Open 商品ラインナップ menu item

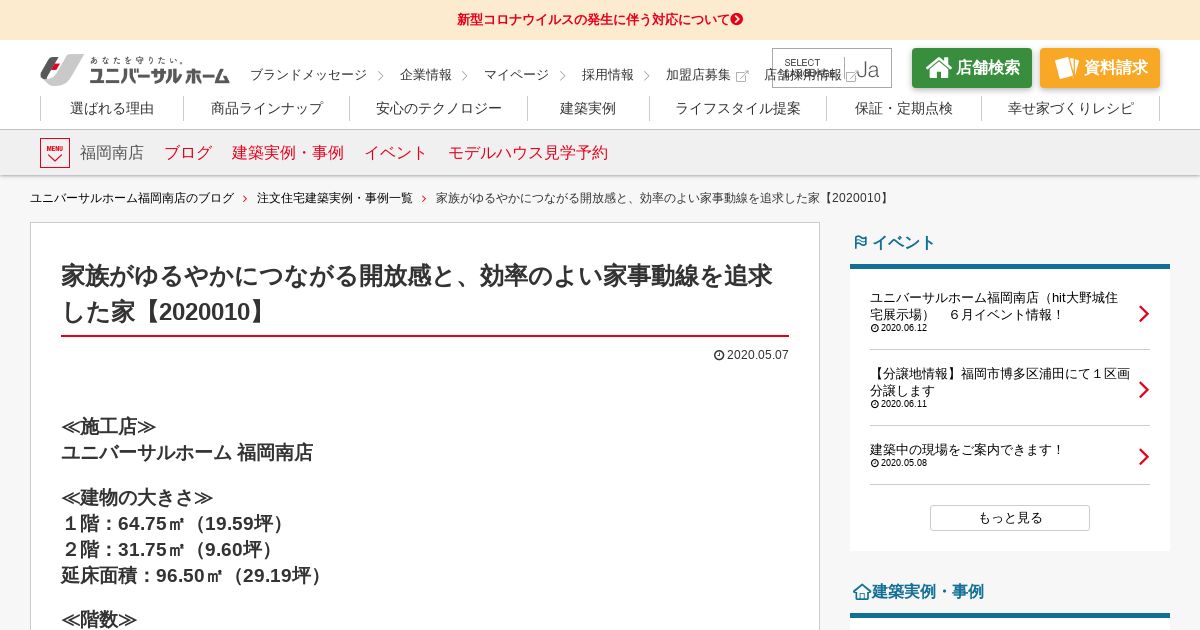click(x=267, y=108)
